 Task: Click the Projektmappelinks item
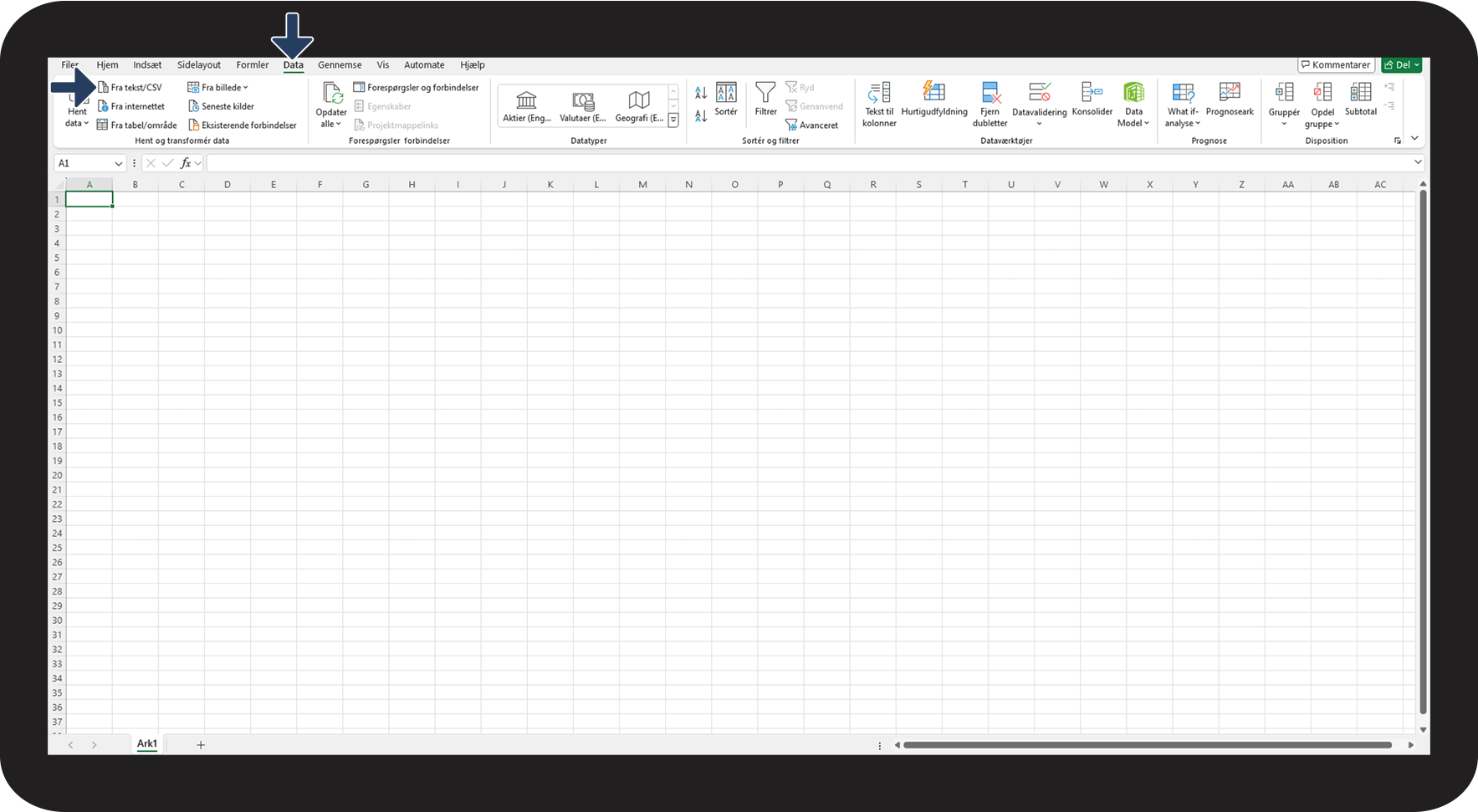tap(396, 125)
